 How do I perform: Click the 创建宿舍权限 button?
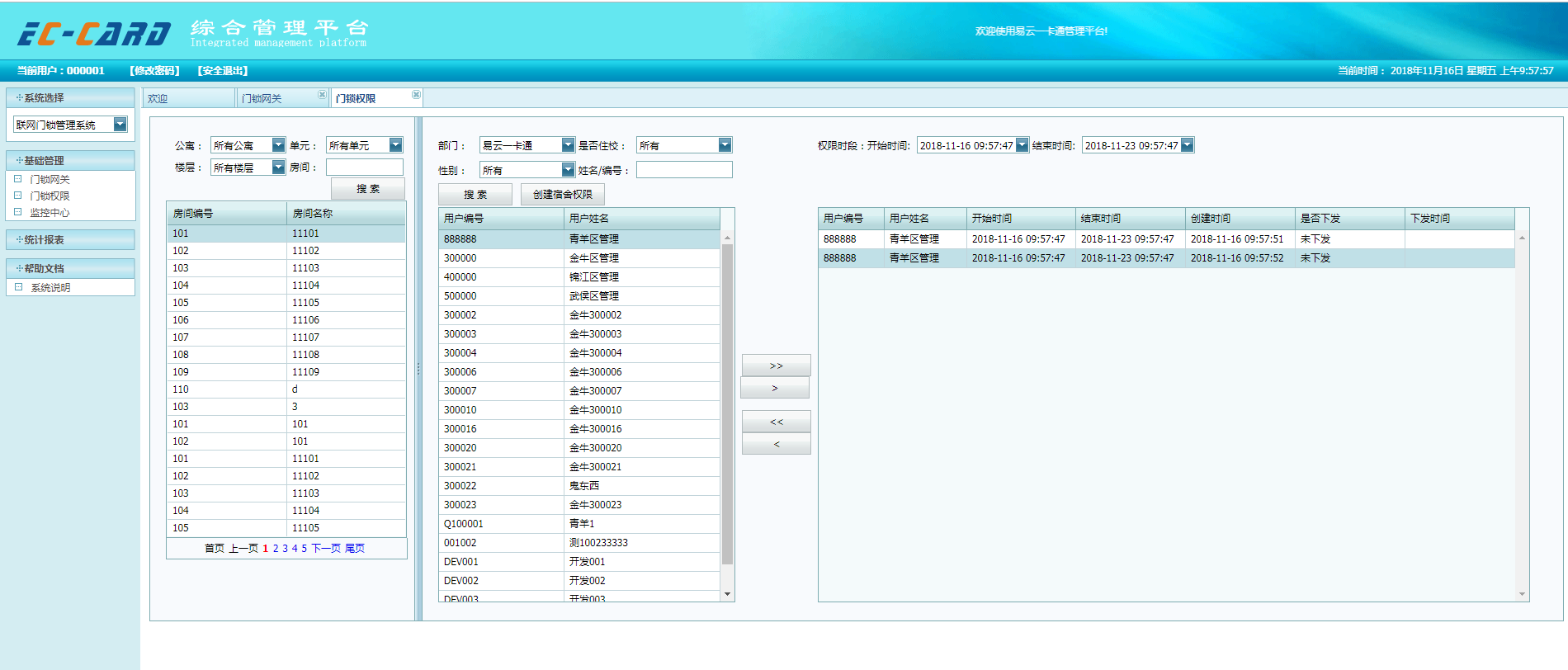pos(563,194)
